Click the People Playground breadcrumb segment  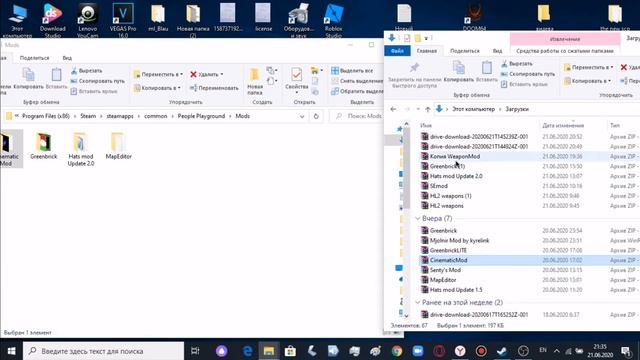201,116
